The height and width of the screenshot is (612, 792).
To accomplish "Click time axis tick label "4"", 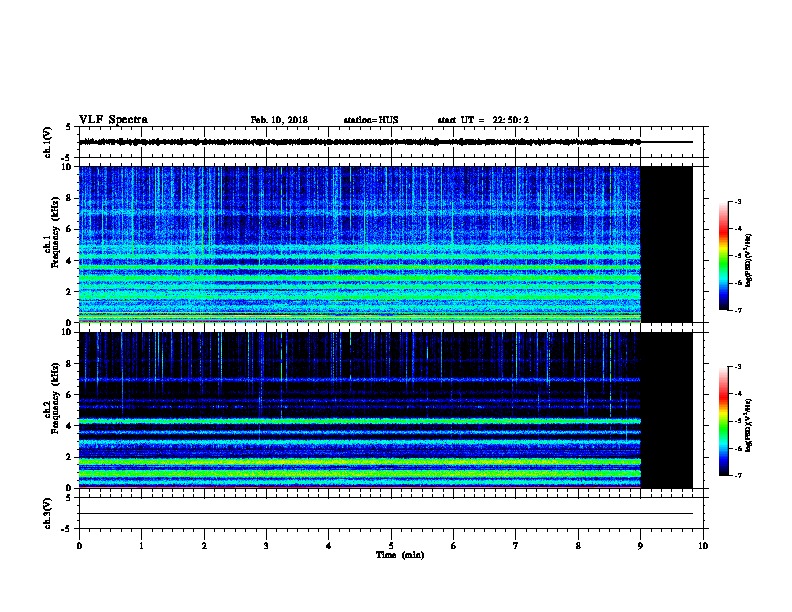I will coord(329,546).
